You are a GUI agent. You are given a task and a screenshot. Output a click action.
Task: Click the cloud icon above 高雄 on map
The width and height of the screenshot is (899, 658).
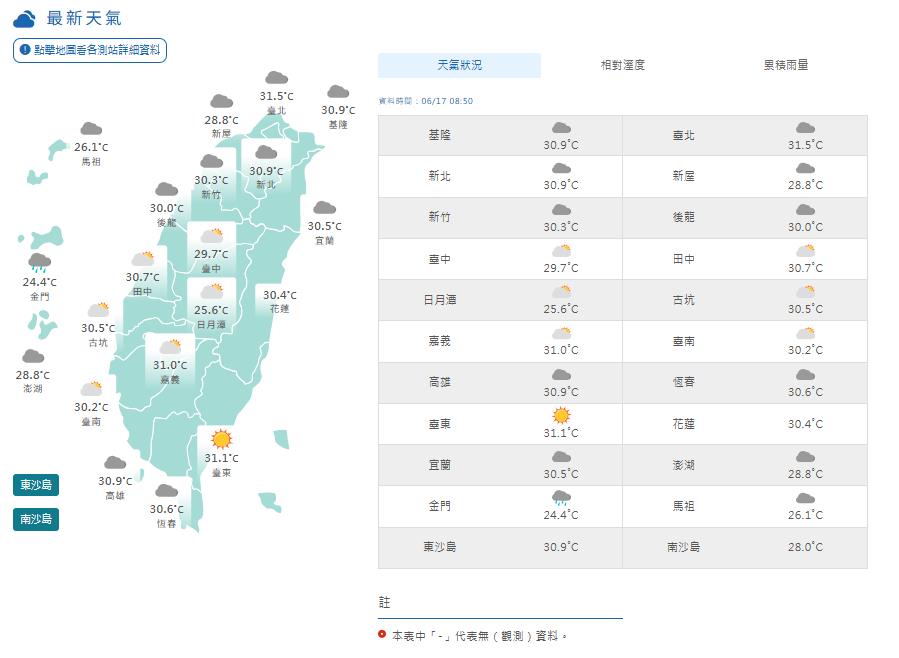[x=115, y=462]
